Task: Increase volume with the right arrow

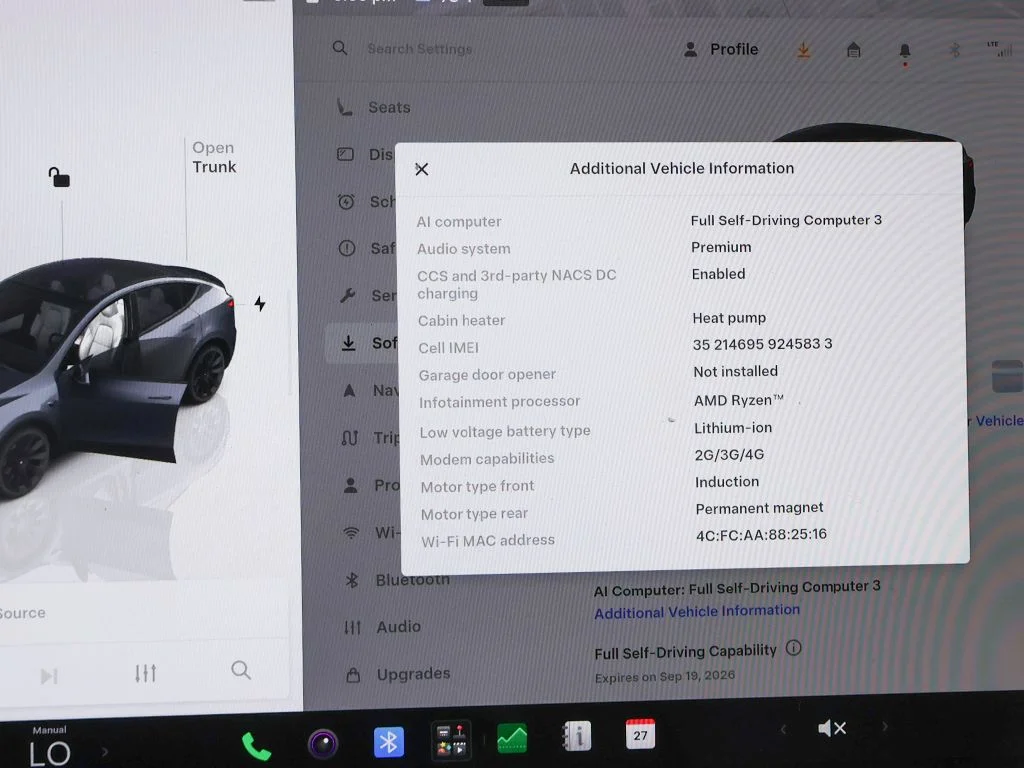Action: (x=885, y=726)
